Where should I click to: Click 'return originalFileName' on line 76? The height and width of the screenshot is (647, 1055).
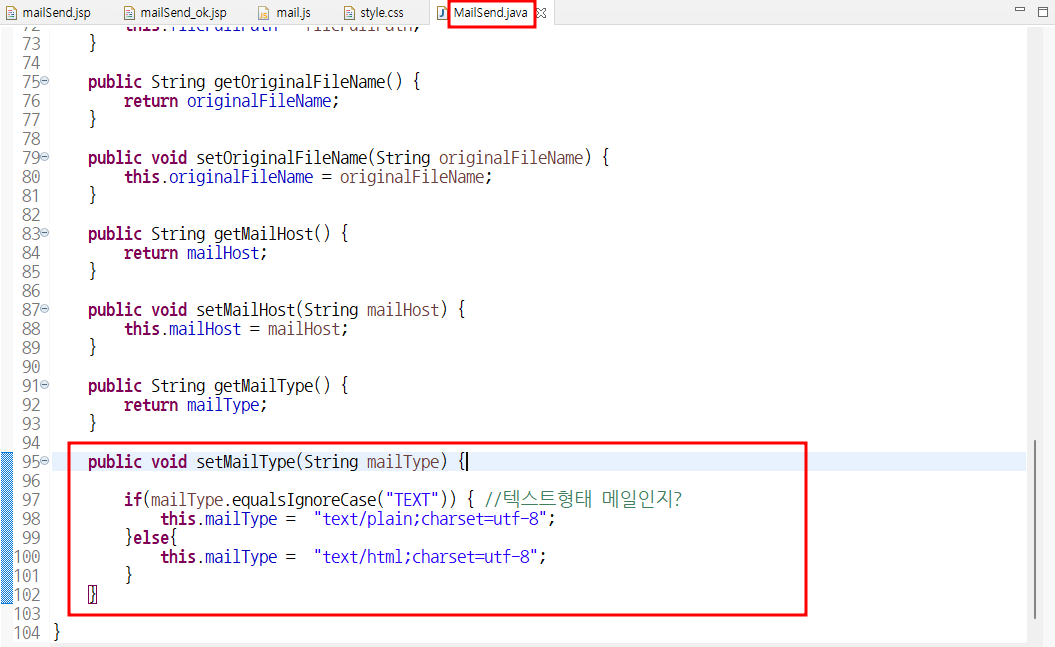click(227, 101)
